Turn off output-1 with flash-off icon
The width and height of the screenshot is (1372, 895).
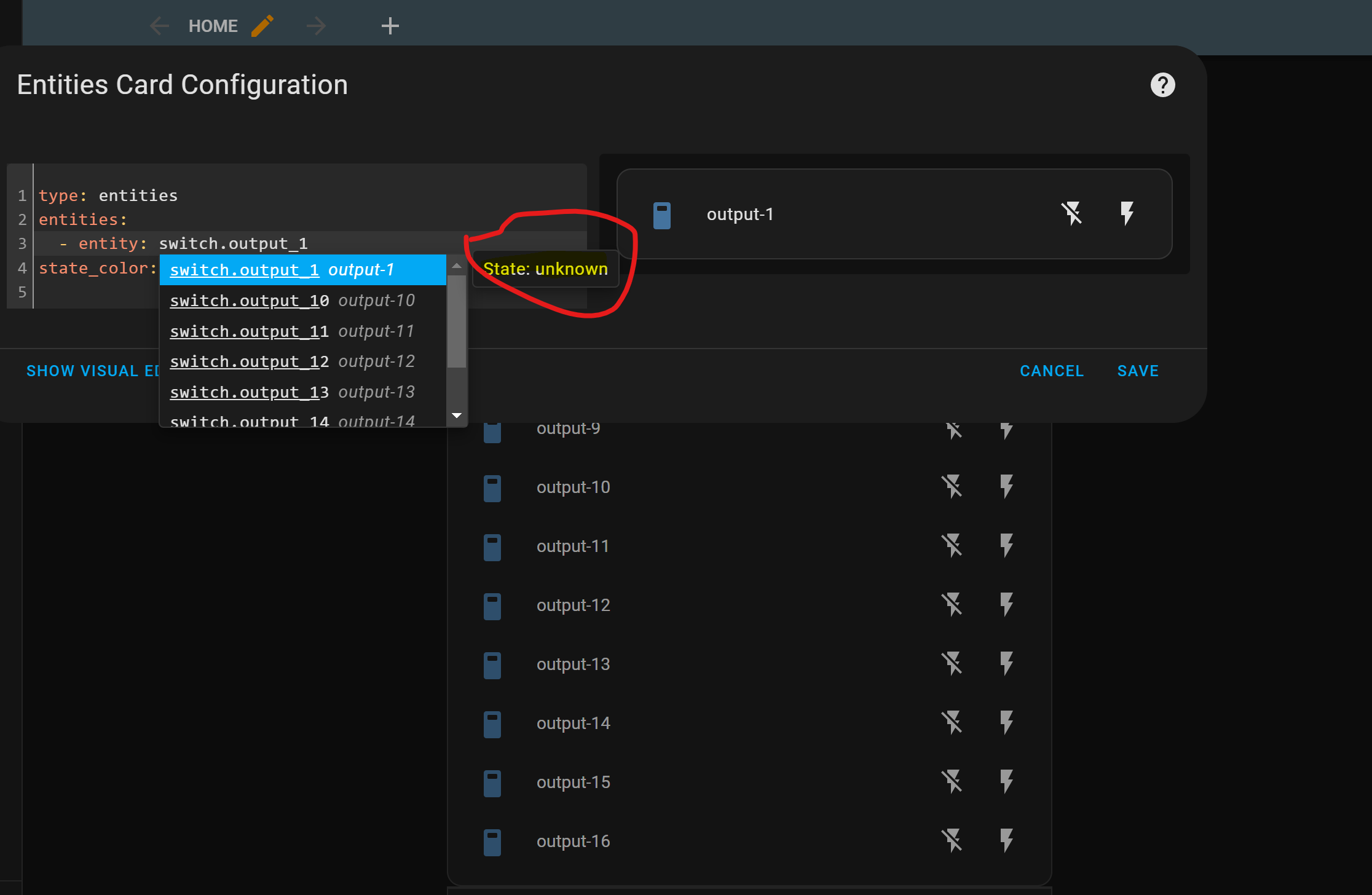pyautogui.click(x=1071, y=214)
